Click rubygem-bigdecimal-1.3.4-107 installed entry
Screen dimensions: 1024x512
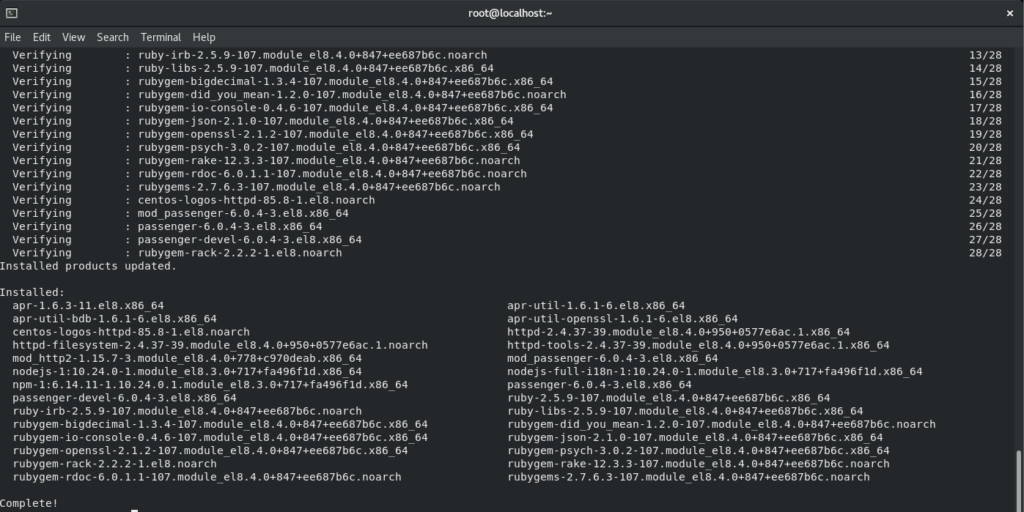pos(220,424)
